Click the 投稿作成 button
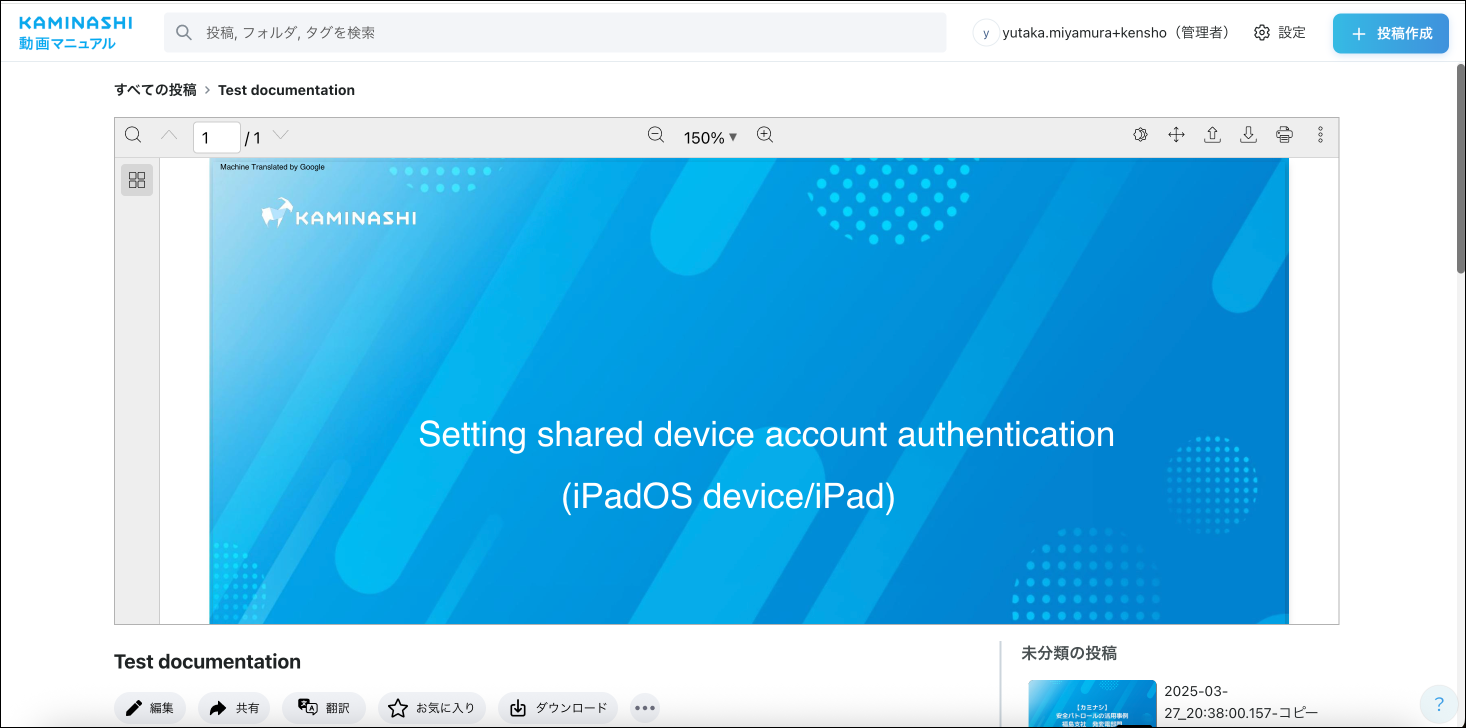Screen dimensions: 1466x728 click(x=1391, y=33)
